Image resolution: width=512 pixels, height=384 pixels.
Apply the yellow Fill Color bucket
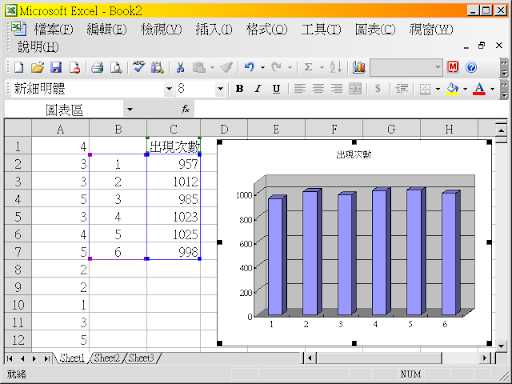click(x=452, y=89)
